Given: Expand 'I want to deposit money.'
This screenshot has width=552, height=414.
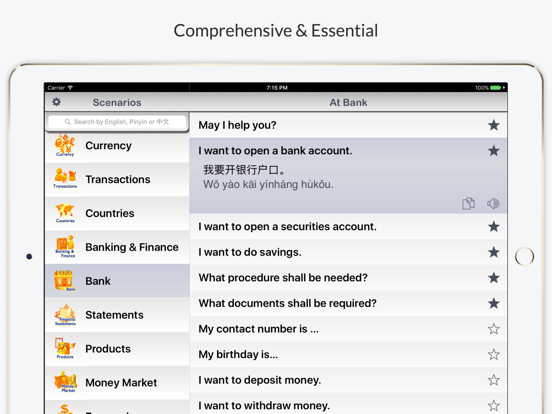Looking at the screenshot, I should click(x=348, y=380).
